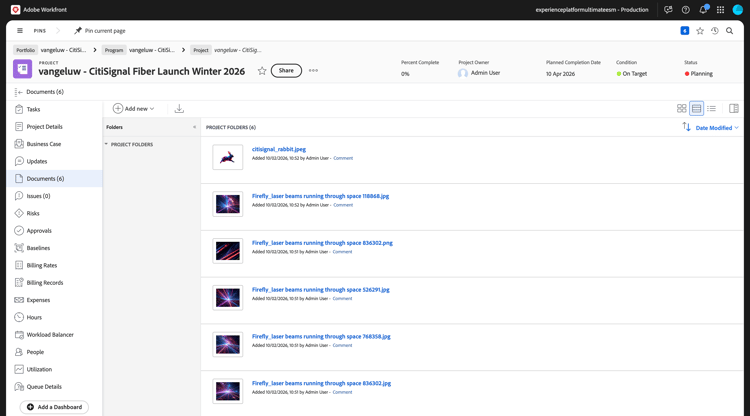Open the help question-mark icon
Image resolution: width=750 pixels, height=416 pixels.
click(x=685, y=10)
